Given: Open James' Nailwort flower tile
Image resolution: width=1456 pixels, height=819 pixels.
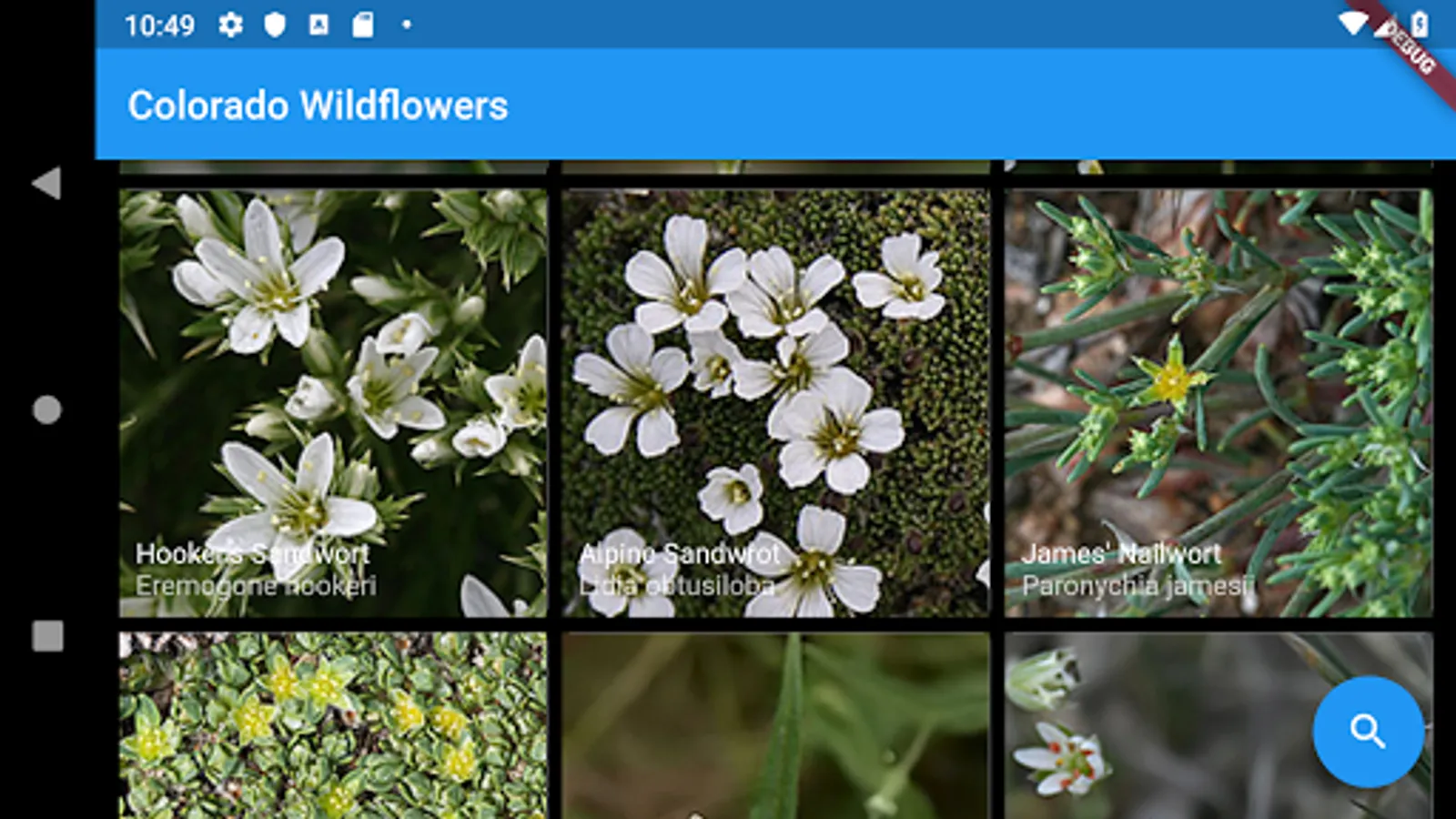Looking at the screenshot, I should (x=1218, y=403).
